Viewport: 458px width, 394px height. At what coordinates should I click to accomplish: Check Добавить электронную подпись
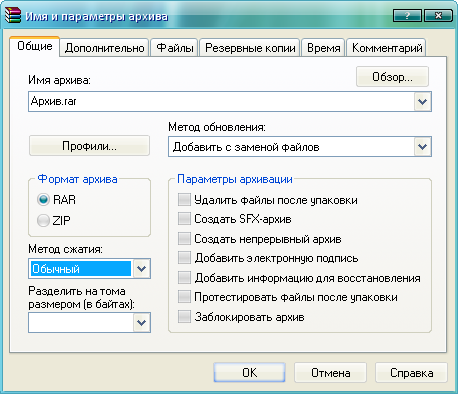[x=184, y=258]
